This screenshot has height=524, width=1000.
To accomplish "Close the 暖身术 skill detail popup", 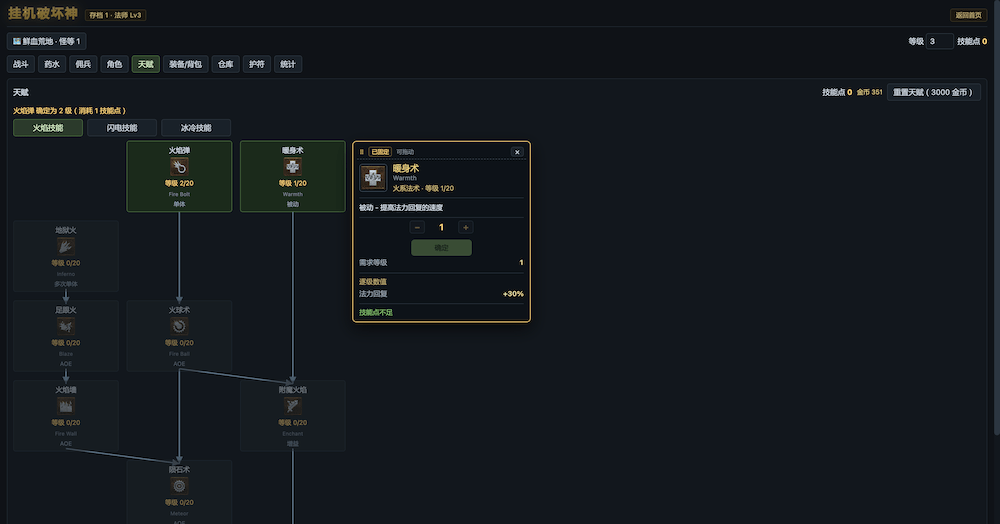I will 517,152.
